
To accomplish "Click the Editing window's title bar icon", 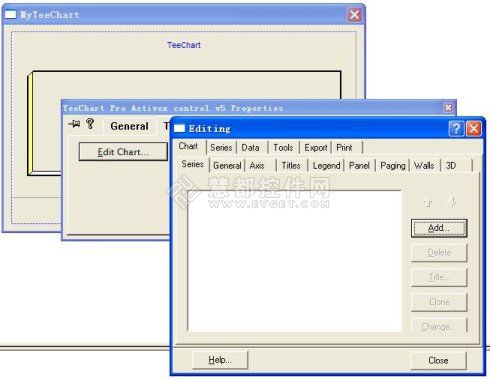I will coord(179,128).
